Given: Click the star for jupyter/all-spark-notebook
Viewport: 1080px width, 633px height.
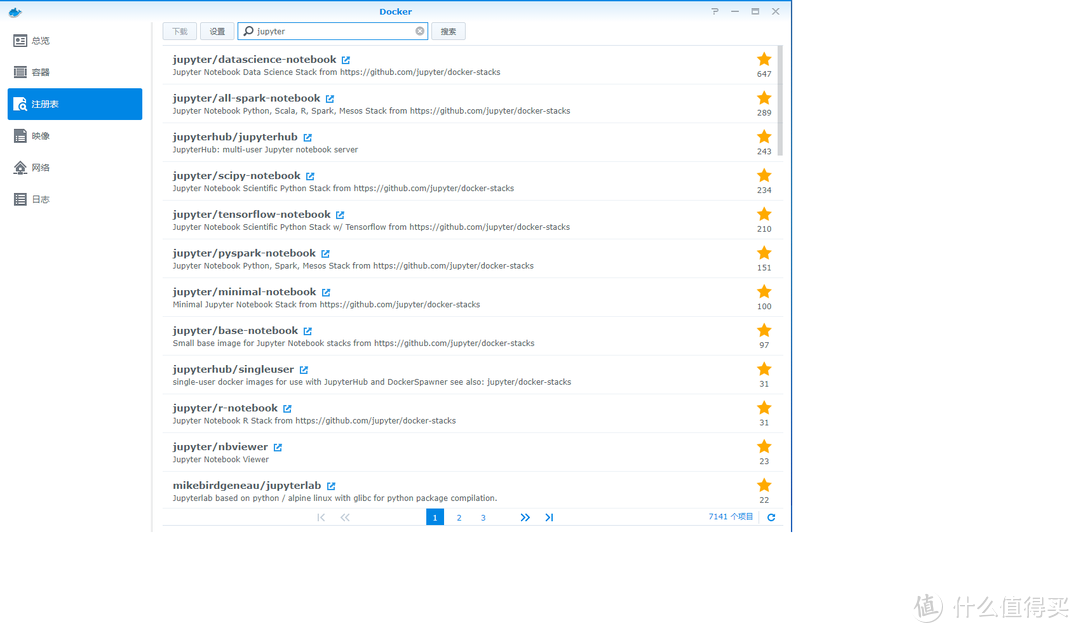Looking at the screenshot, I should (x=764, y=98).
